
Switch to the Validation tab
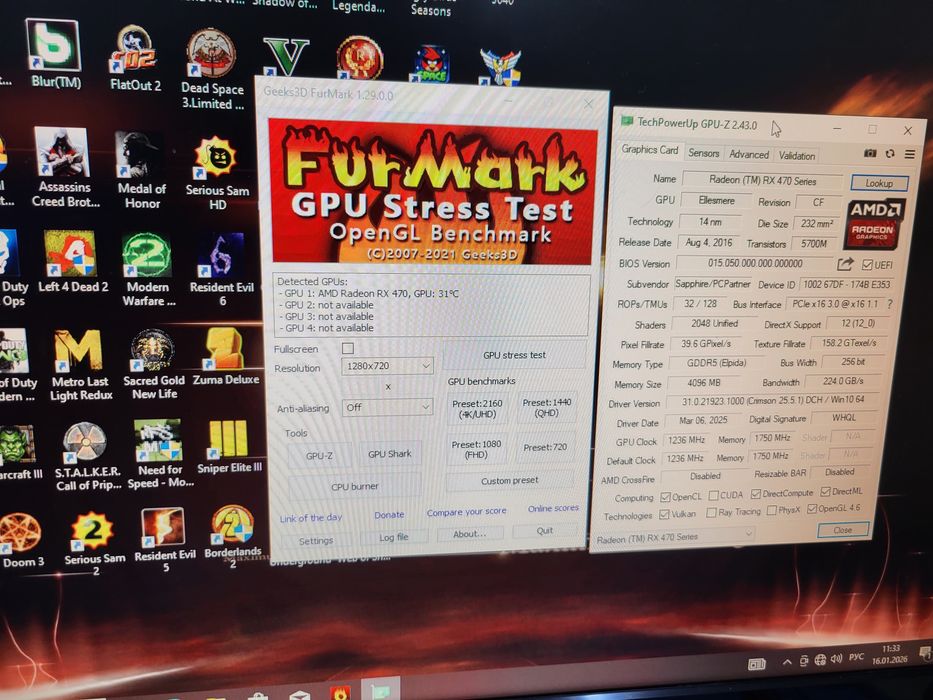click(x=797, y=156)
